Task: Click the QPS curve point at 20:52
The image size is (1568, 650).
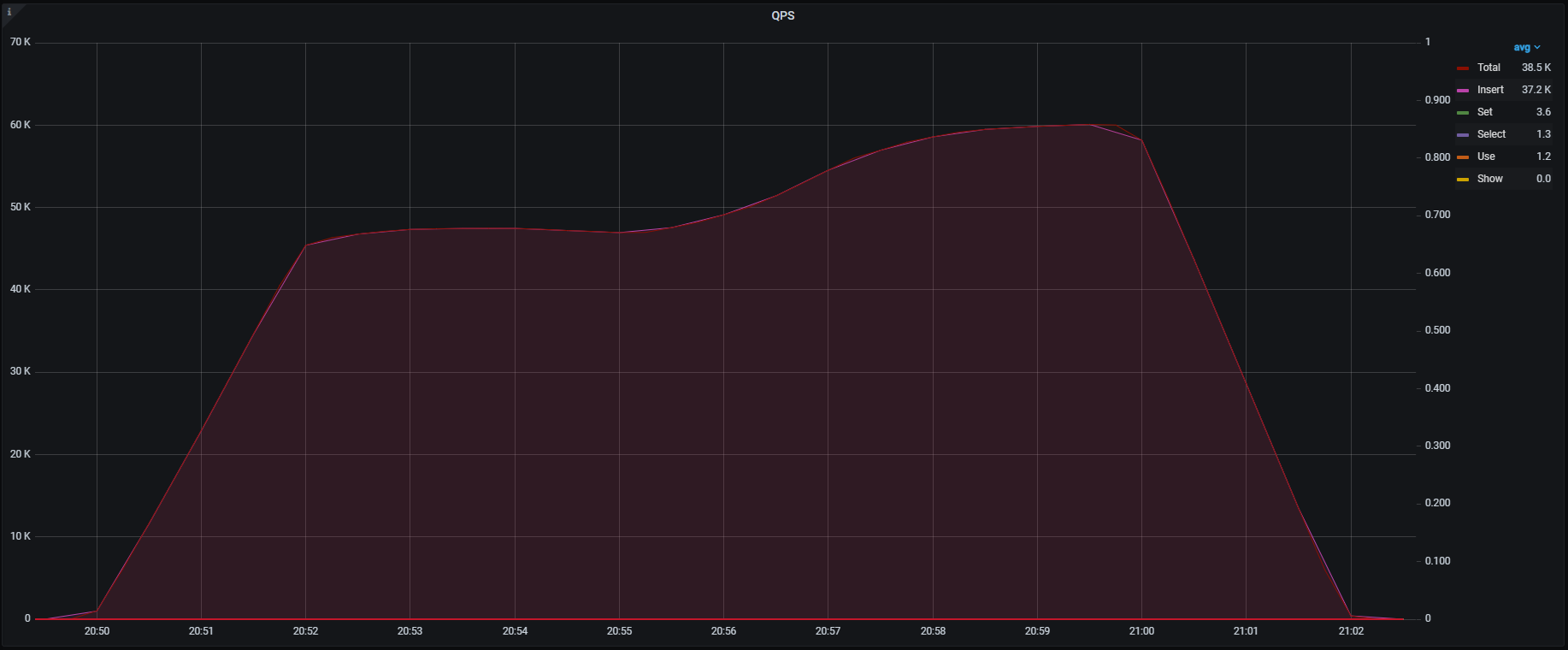Action: coord(305,245)
